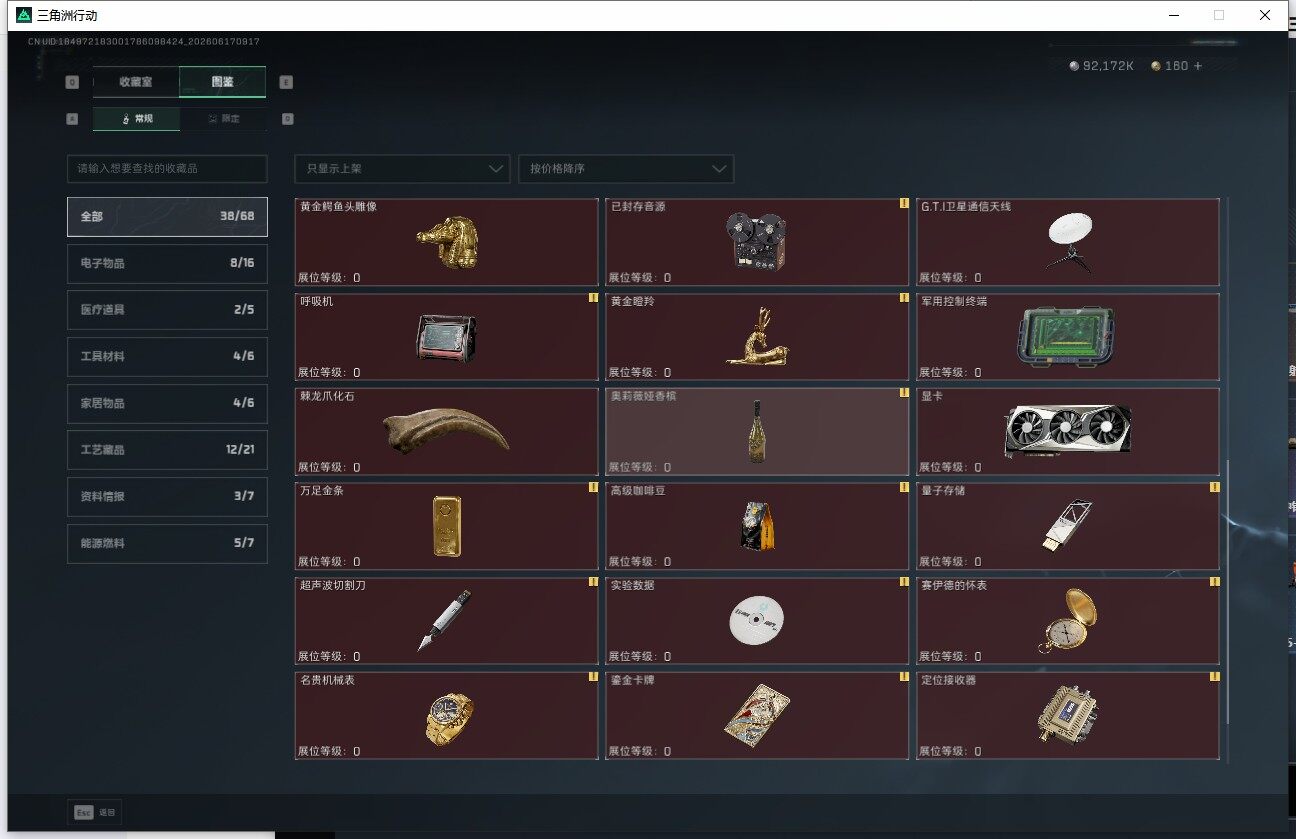Open the 棘龙爪化石 fossil claw
The height and width of the screenshot is (839, 1296).
click(x=447, y=431)
